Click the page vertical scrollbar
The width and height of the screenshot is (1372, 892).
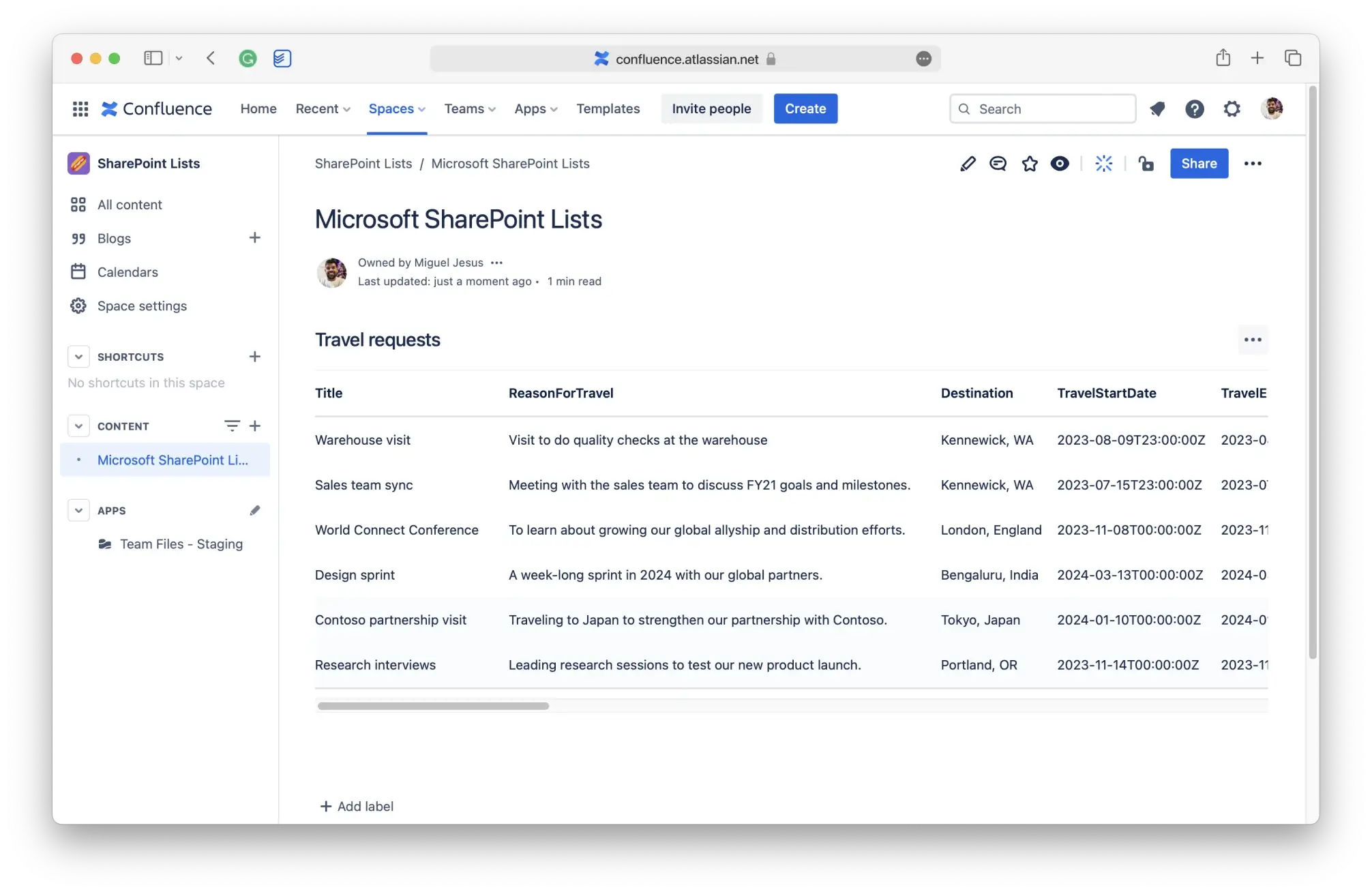click(1313, 372)
